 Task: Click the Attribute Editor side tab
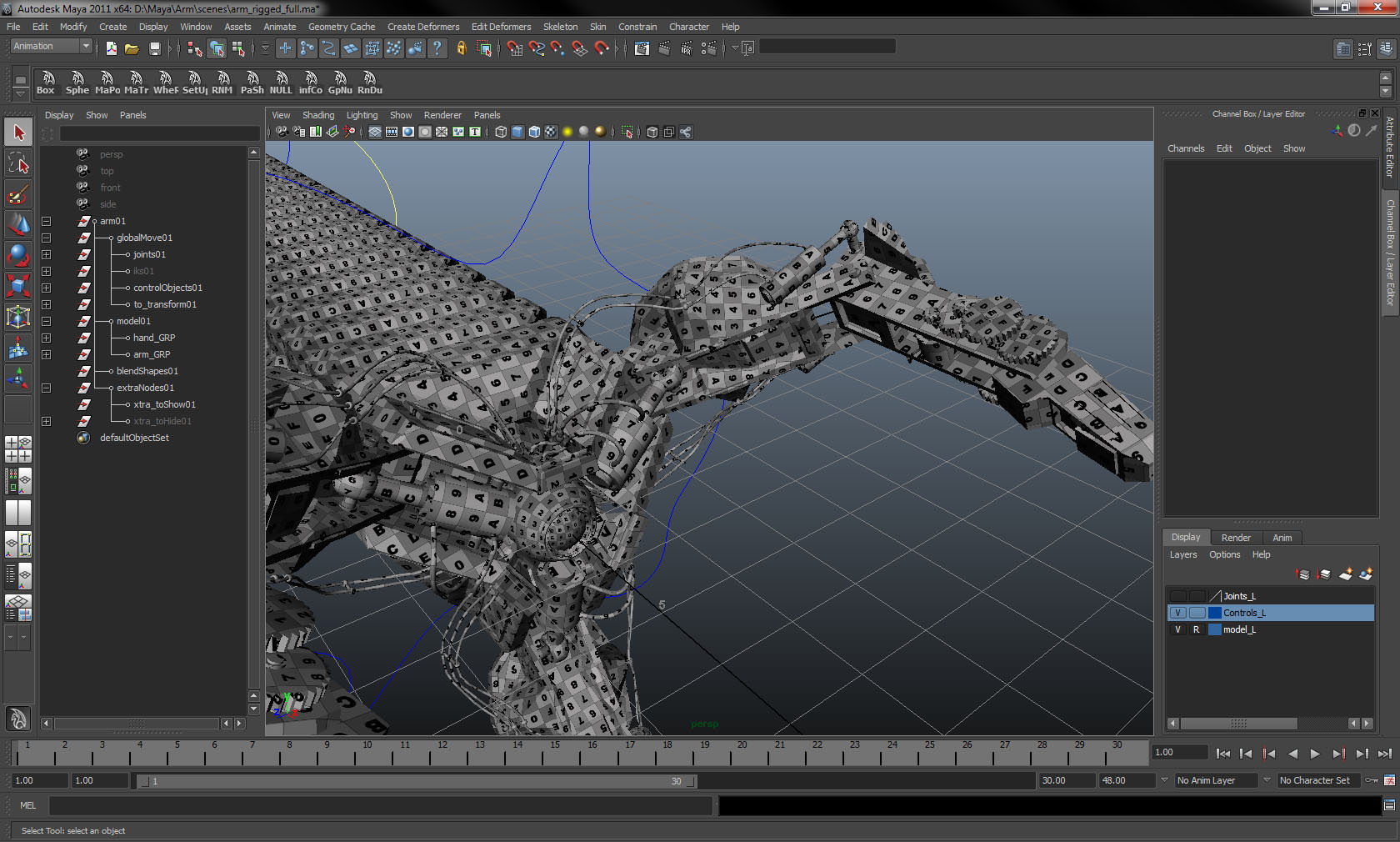(x=1390, y=147)
